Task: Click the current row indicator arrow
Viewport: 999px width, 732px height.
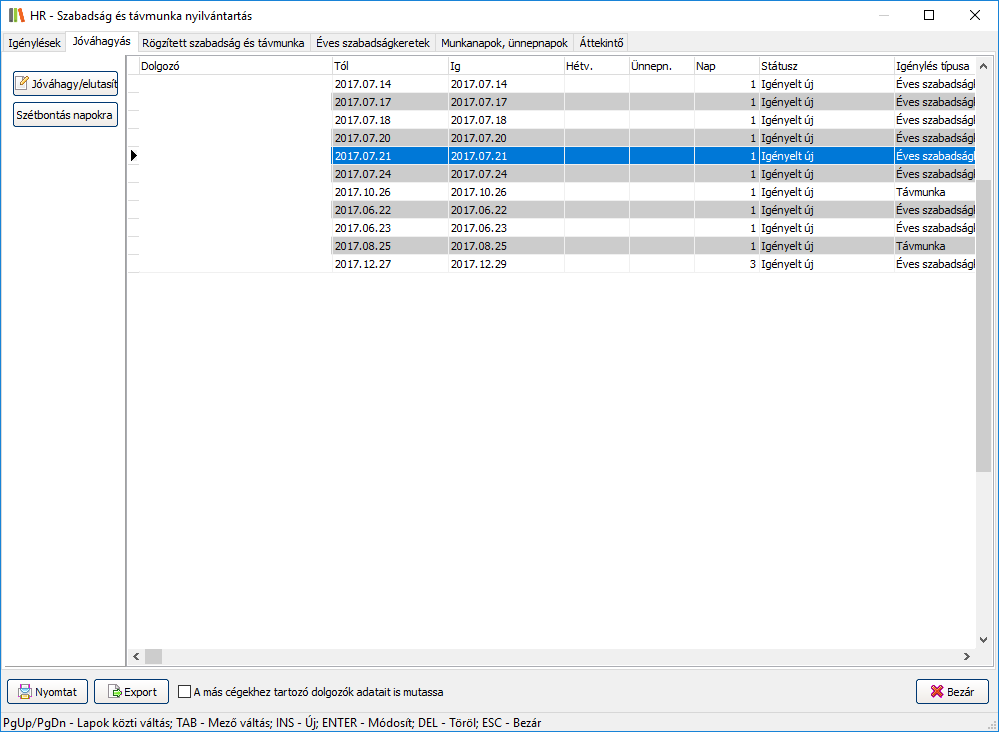Action: tap(133, 156)
